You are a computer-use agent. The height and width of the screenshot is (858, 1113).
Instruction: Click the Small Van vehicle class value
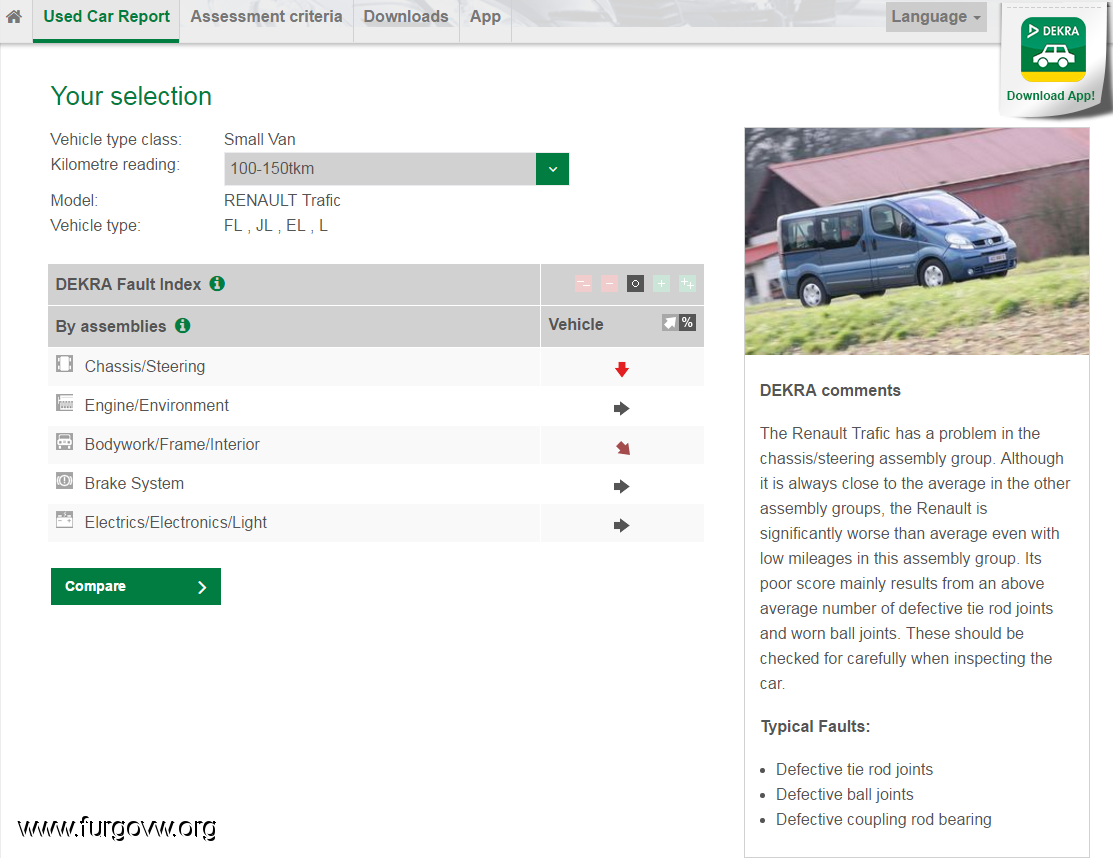pyautogui.click(x=260, y=140)
